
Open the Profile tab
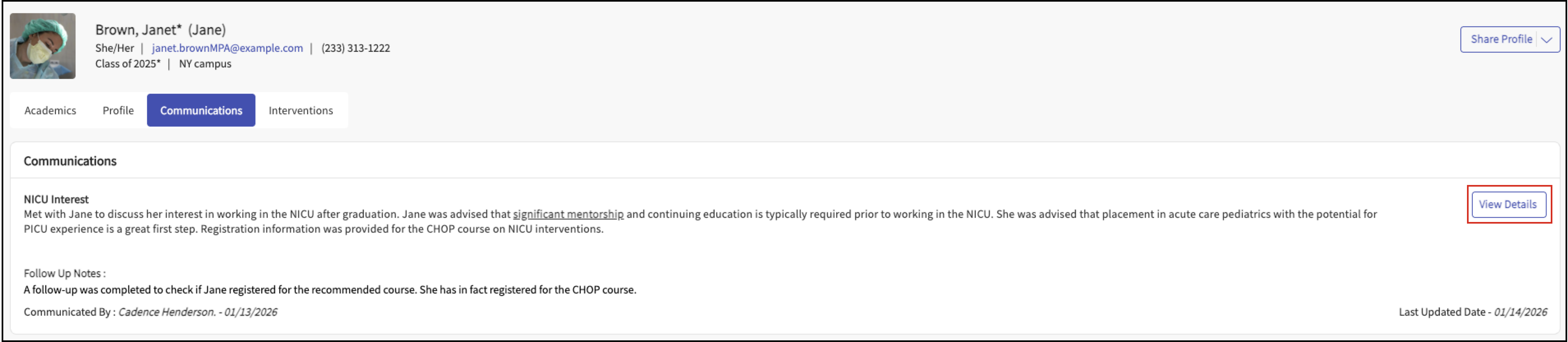click(118, 110)
